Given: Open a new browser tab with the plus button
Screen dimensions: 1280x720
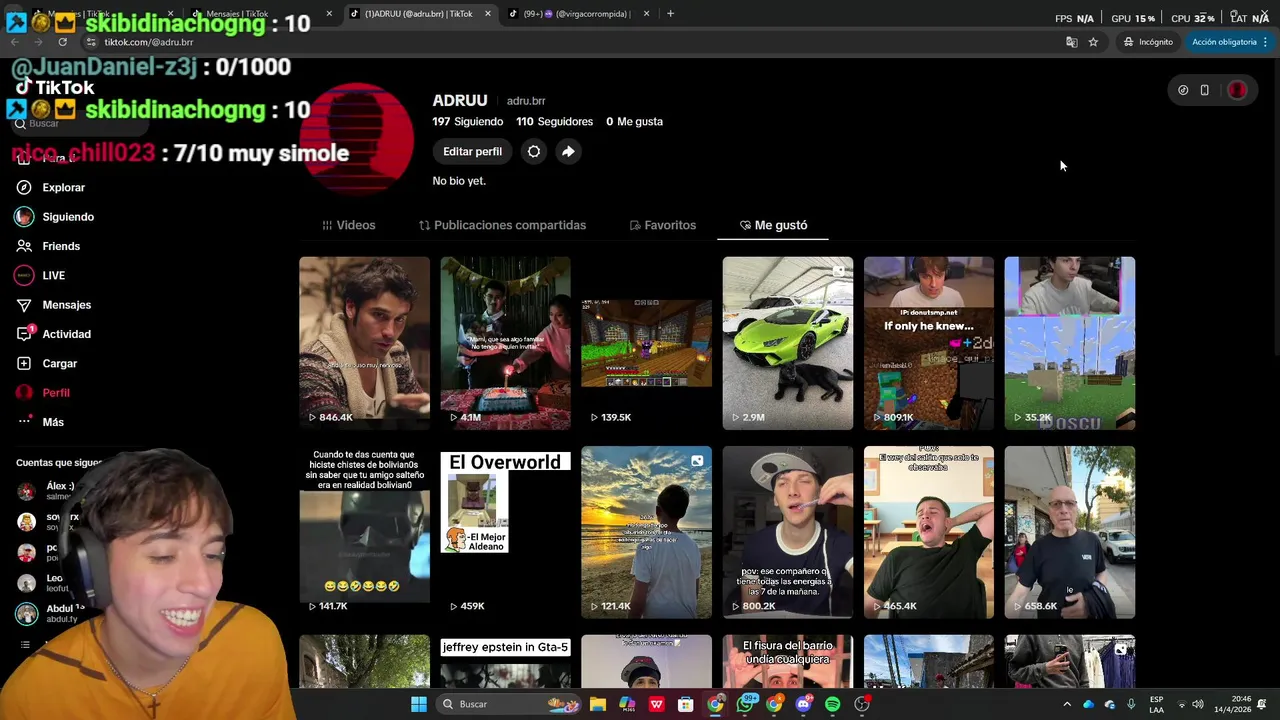Looking at the screenshot, I should point(670,14).
